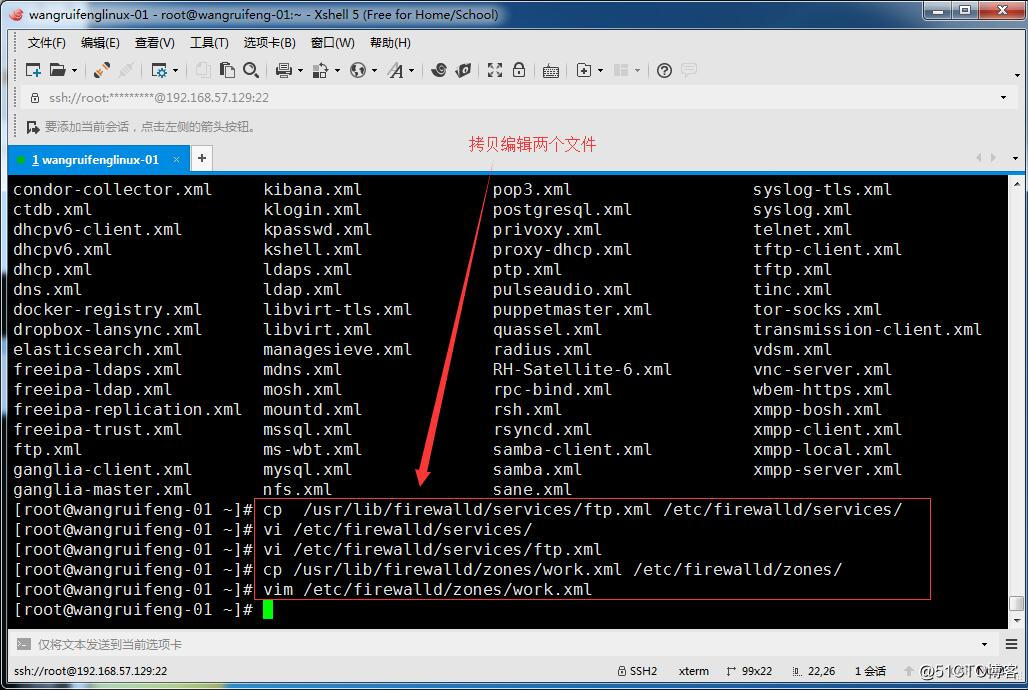Open the tab list dropdown arrow
1028x690 pixels.
(x=1016, y=158)
